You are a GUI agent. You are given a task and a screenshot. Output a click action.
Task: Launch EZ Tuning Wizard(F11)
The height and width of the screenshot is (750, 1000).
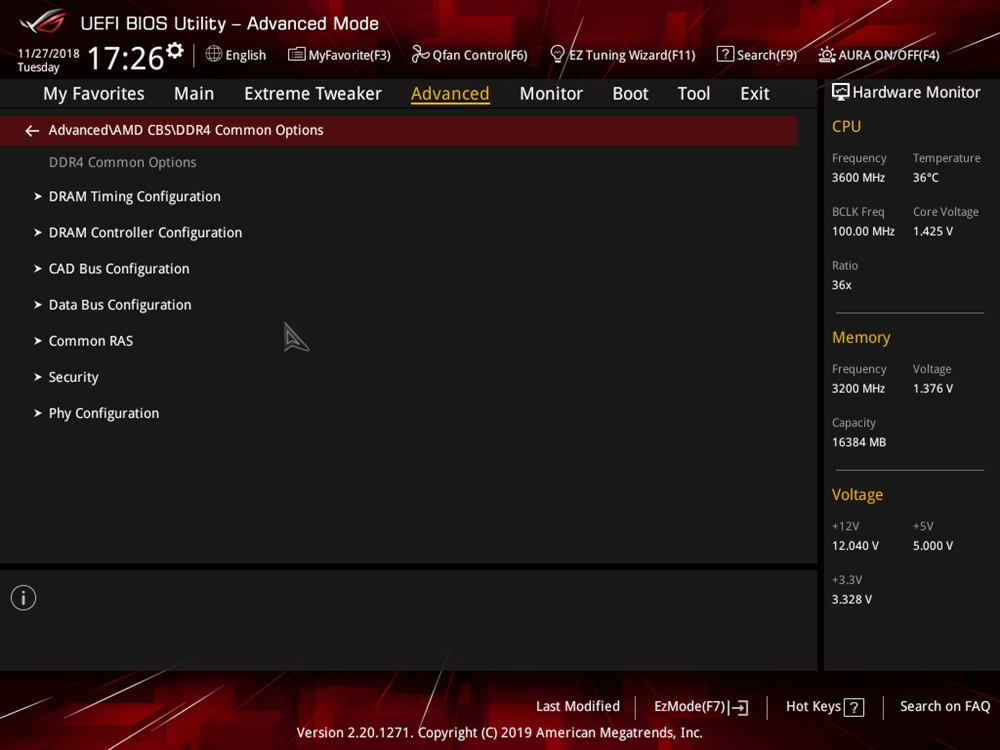[632, 55]
